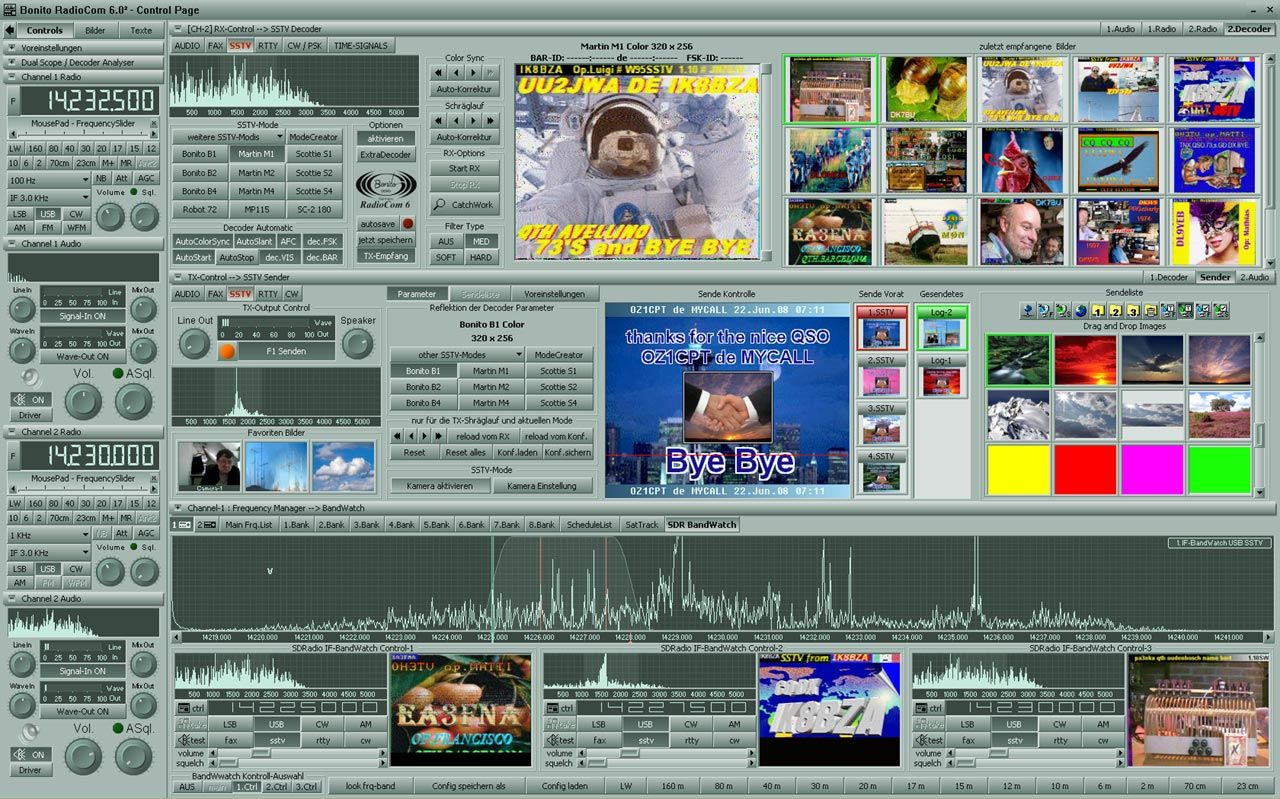The width and height of the screenshot is (1280, 799).
Task: Toggle AutoColorSync in Decoder Automatic
Action: (201, 241)
